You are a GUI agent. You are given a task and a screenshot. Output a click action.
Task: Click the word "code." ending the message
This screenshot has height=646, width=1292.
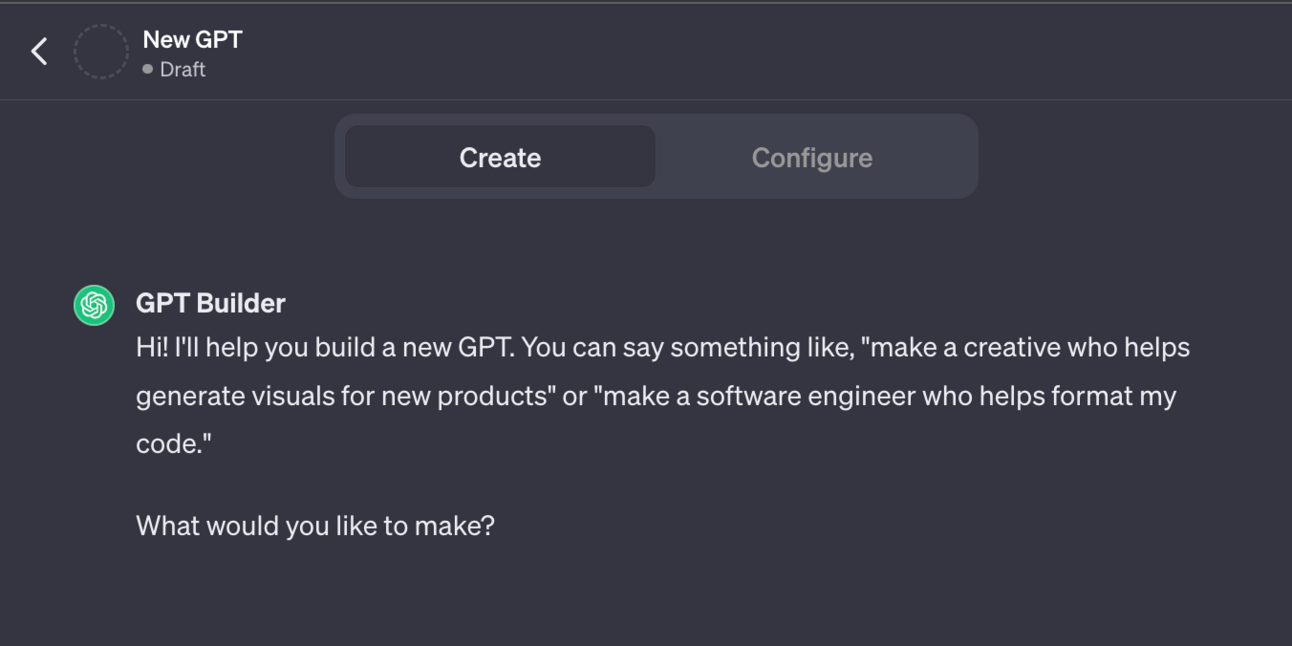173,444
